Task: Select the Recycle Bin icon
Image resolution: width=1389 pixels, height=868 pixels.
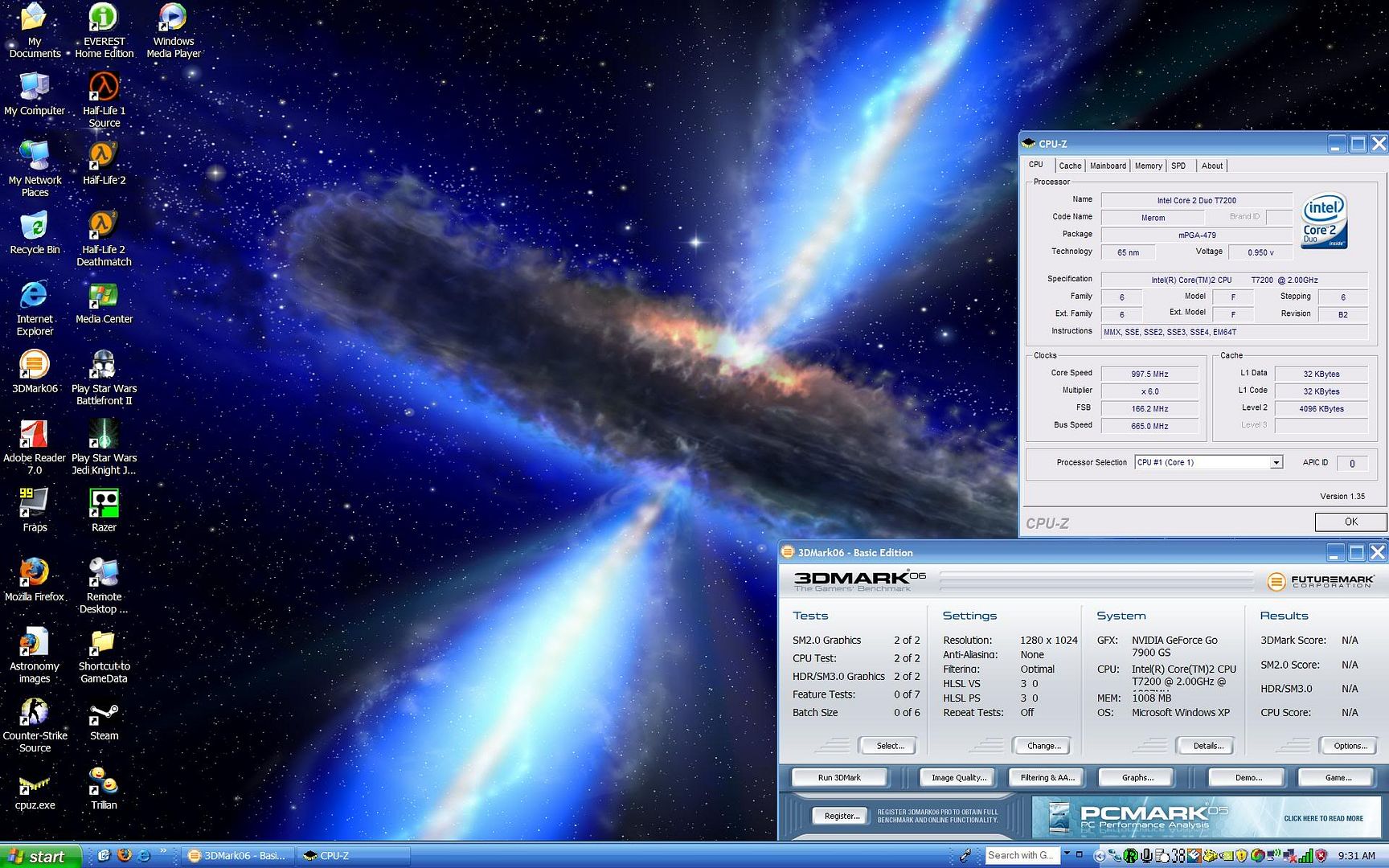Action: click(x=35, y=232)
